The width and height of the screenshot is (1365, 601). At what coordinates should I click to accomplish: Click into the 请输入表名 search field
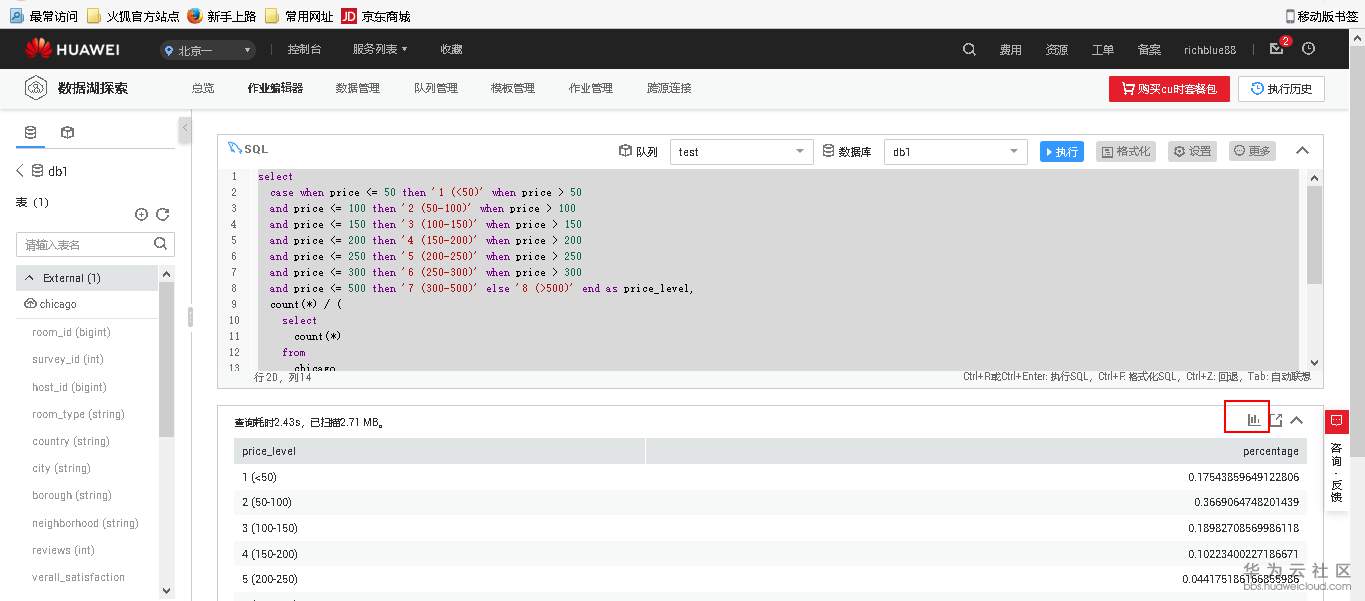tap(90, 243)
